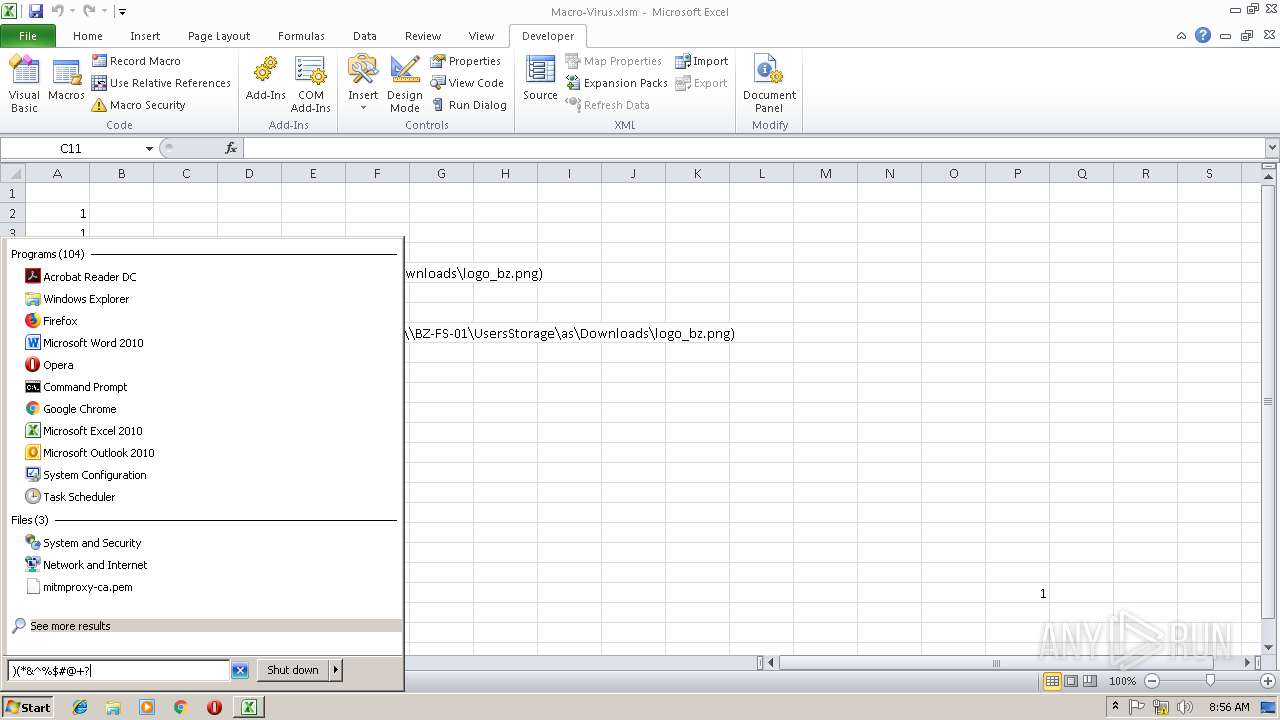Minimize the ribbon with the caret
This screenshot has width=1280, height=720.
(x=1181, y=36)
